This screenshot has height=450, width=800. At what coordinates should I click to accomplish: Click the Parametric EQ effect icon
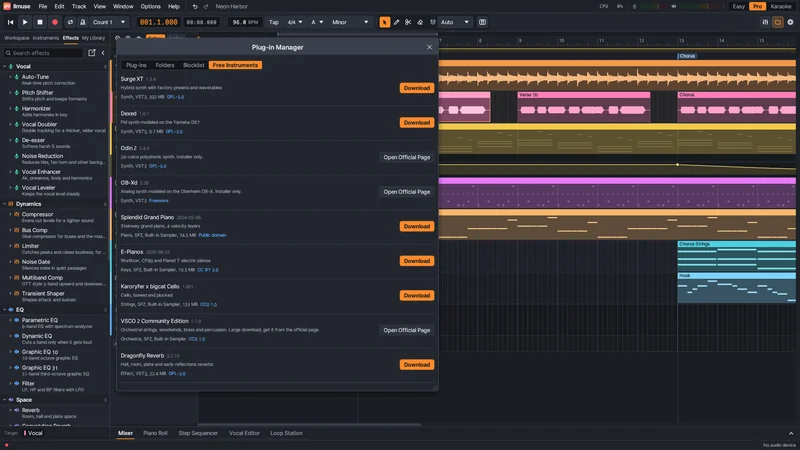pyautogui.click(x=16, y=320)
